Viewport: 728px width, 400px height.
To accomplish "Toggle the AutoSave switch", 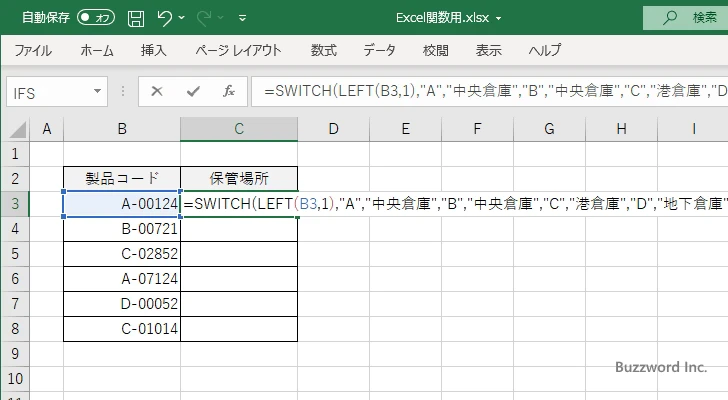I will click(96, 18).
